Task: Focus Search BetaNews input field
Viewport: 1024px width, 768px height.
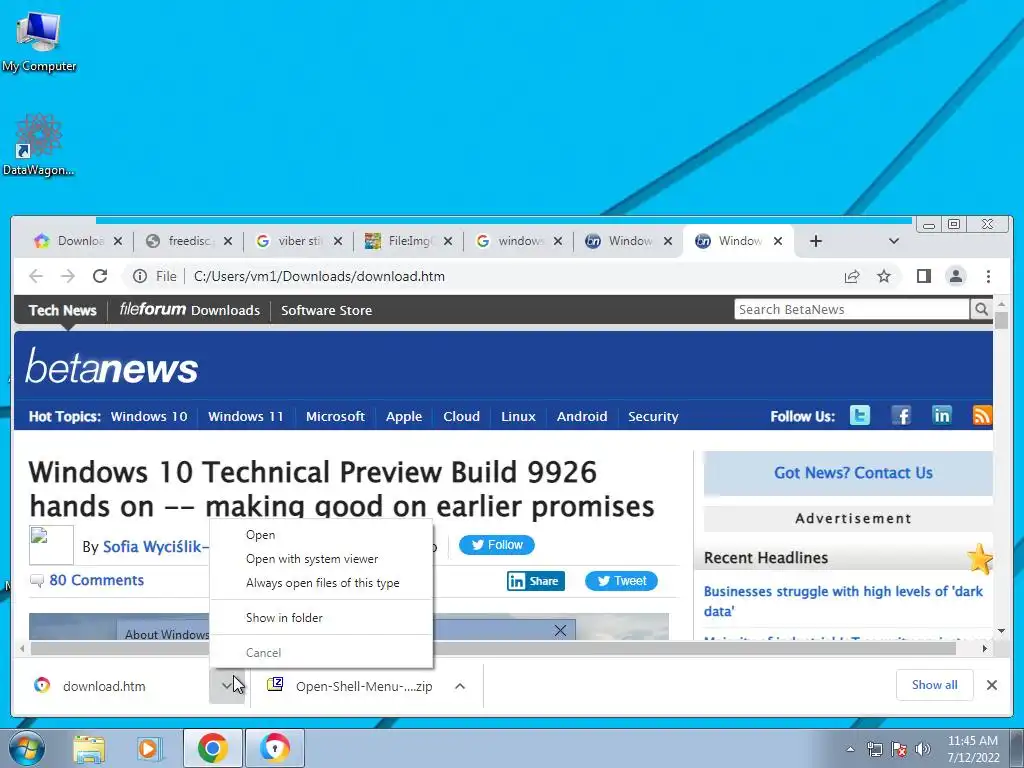Action: [x=852, y=310]
